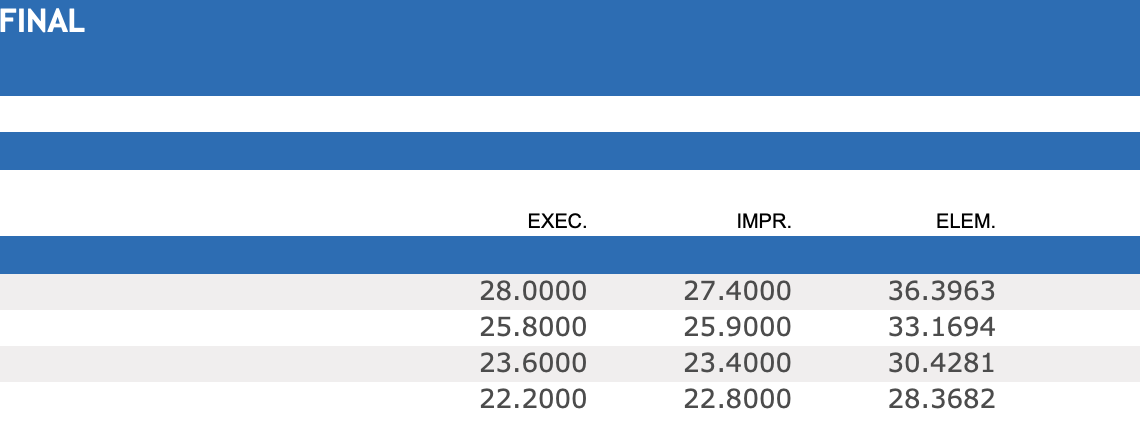Pick the 23.6000 execution value
This screenshot has height=442, width=1140.
533,363
